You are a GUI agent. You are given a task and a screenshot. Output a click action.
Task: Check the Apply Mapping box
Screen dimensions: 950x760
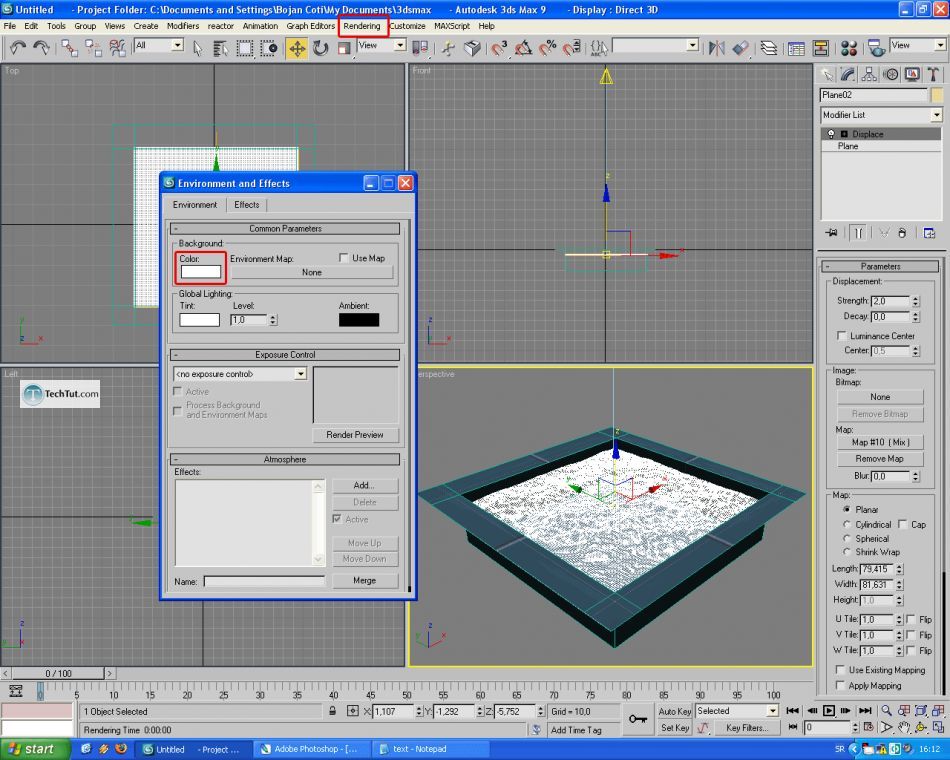click(x=840, y=685)
